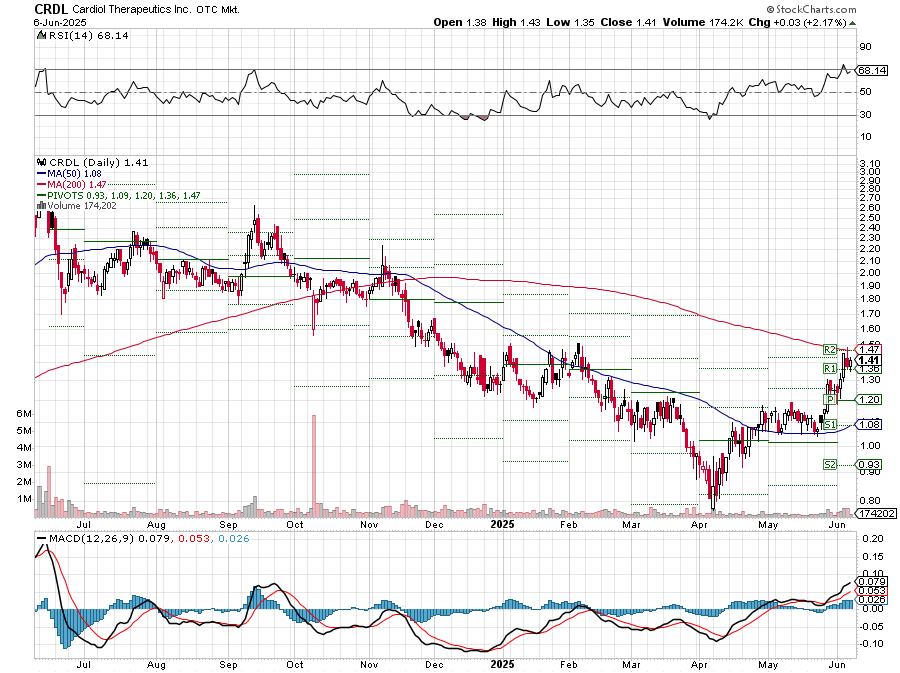This screenshot has height=673, width=900.
Task: Click the Volume 174,202 legend bar icon
Action: pos(41,206)
